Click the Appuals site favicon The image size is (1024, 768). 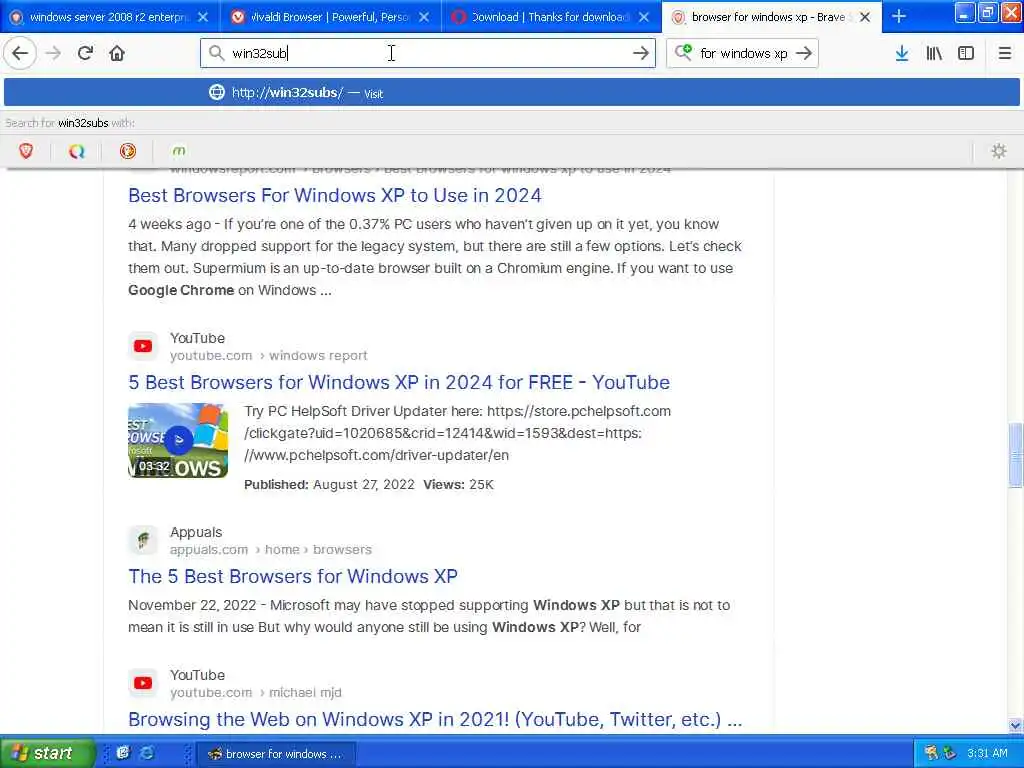point(143,540)
